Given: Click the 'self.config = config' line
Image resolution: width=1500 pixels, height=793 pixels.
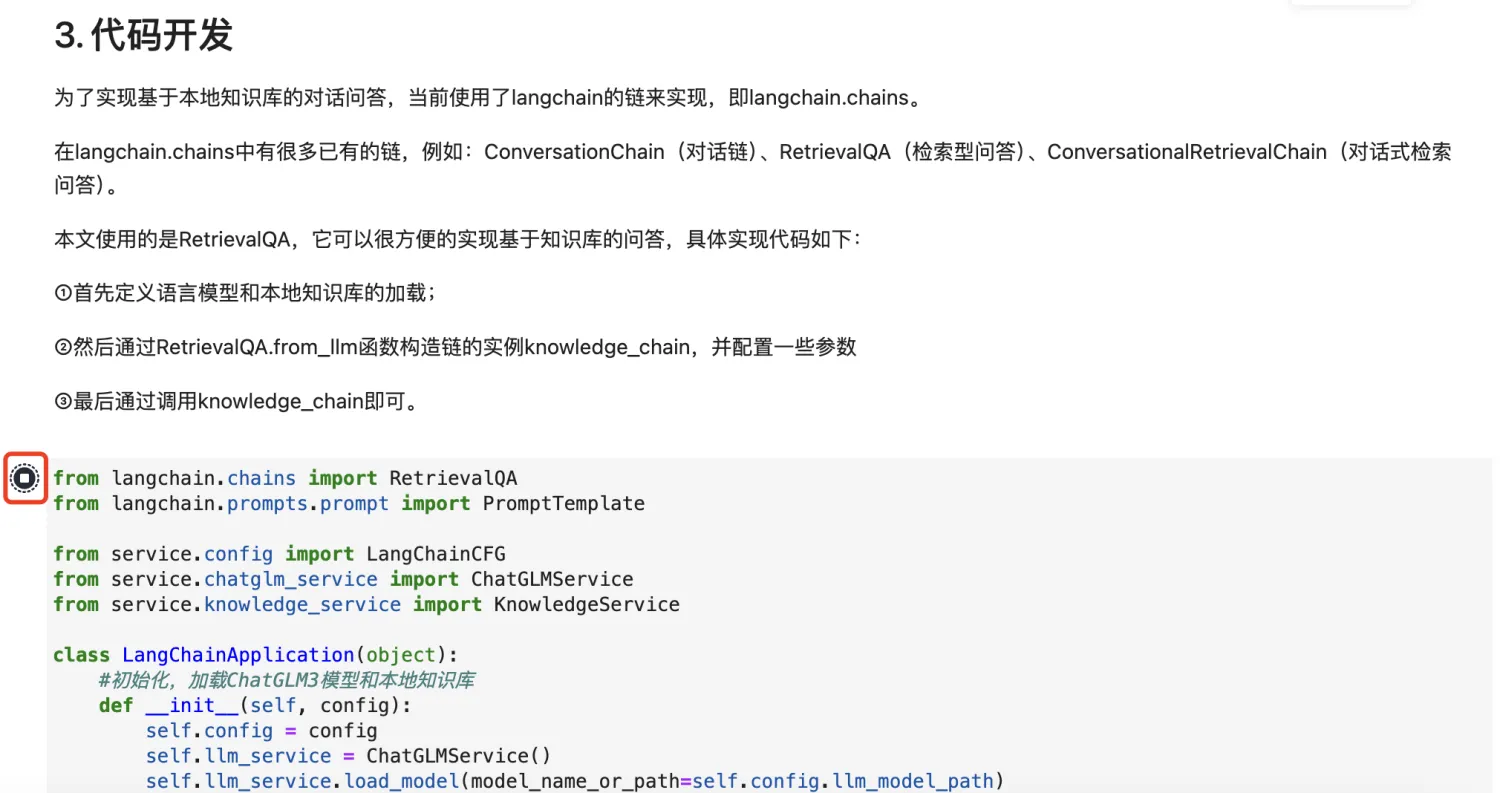Looking at the screenshot, I should point(261,730).
